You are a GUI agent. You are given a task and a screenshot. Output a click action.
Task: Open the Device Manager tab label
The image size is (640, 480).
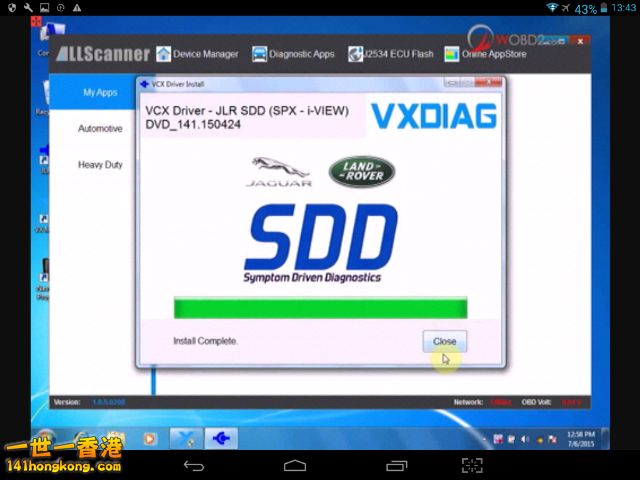[x=205, y=54]
